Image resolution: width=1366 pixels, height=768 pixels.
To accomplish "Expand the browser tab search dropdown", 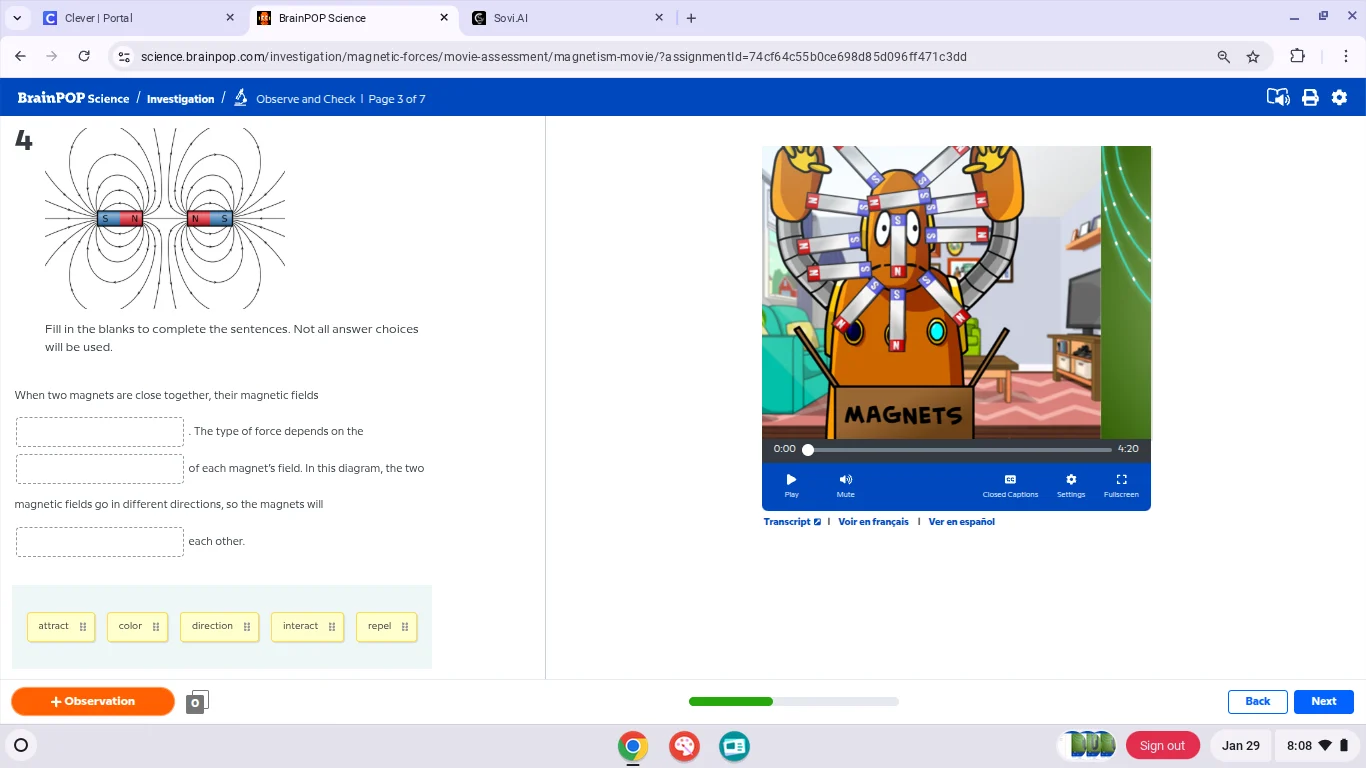I will click(x=17, y=18).
